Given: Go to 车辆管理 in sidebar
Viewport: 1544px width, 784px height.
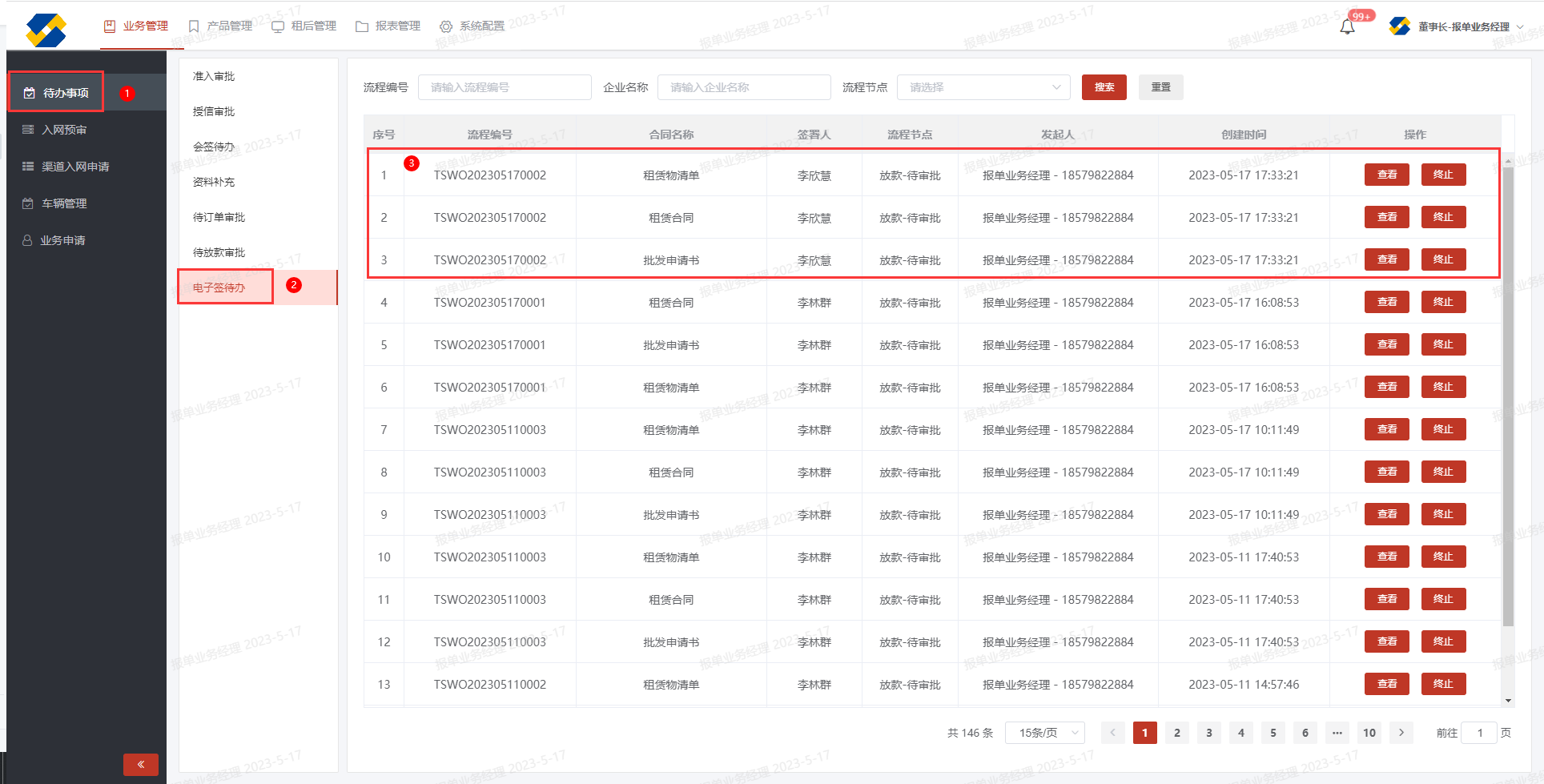Looking at the screenshot, I should tap(64, 203).
